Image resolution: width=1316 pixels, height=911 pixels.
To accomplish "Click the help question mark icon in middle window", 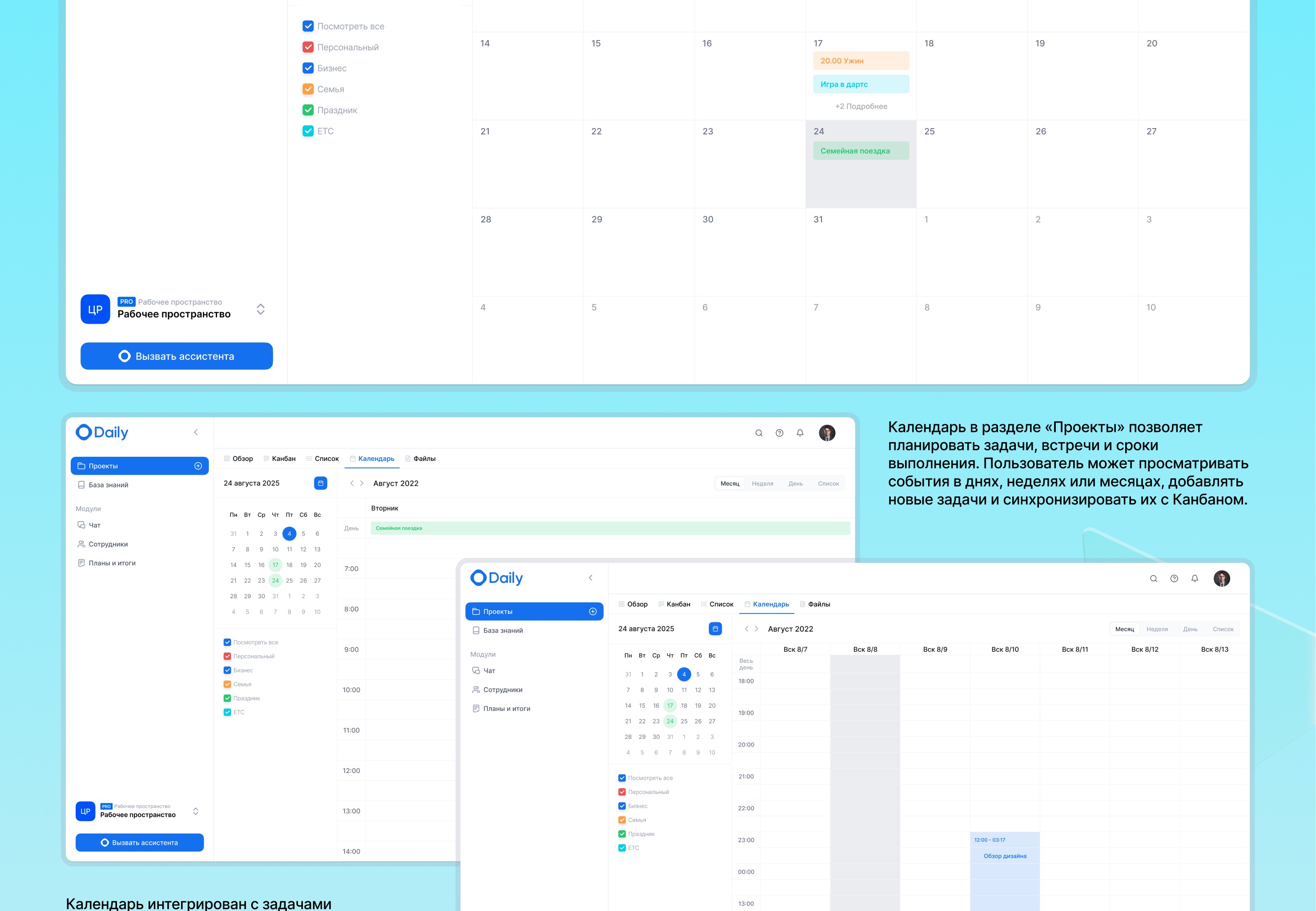I will pyautogui.click(x=779, y=433).
